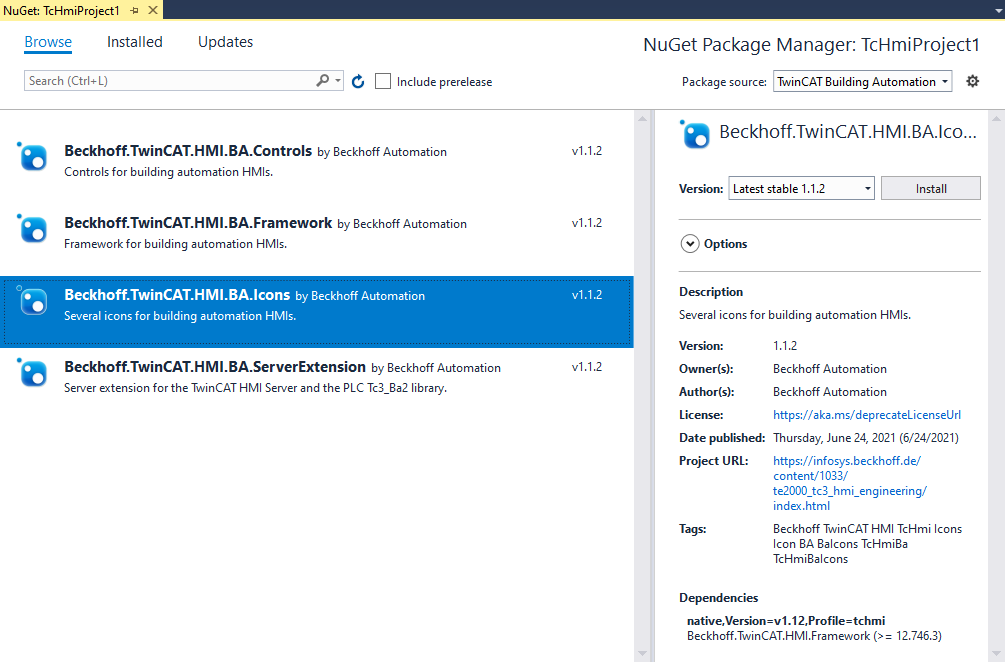Click the BA.Framework package icon
This screenshot has width=1005, height=662.
click(33, 230)
